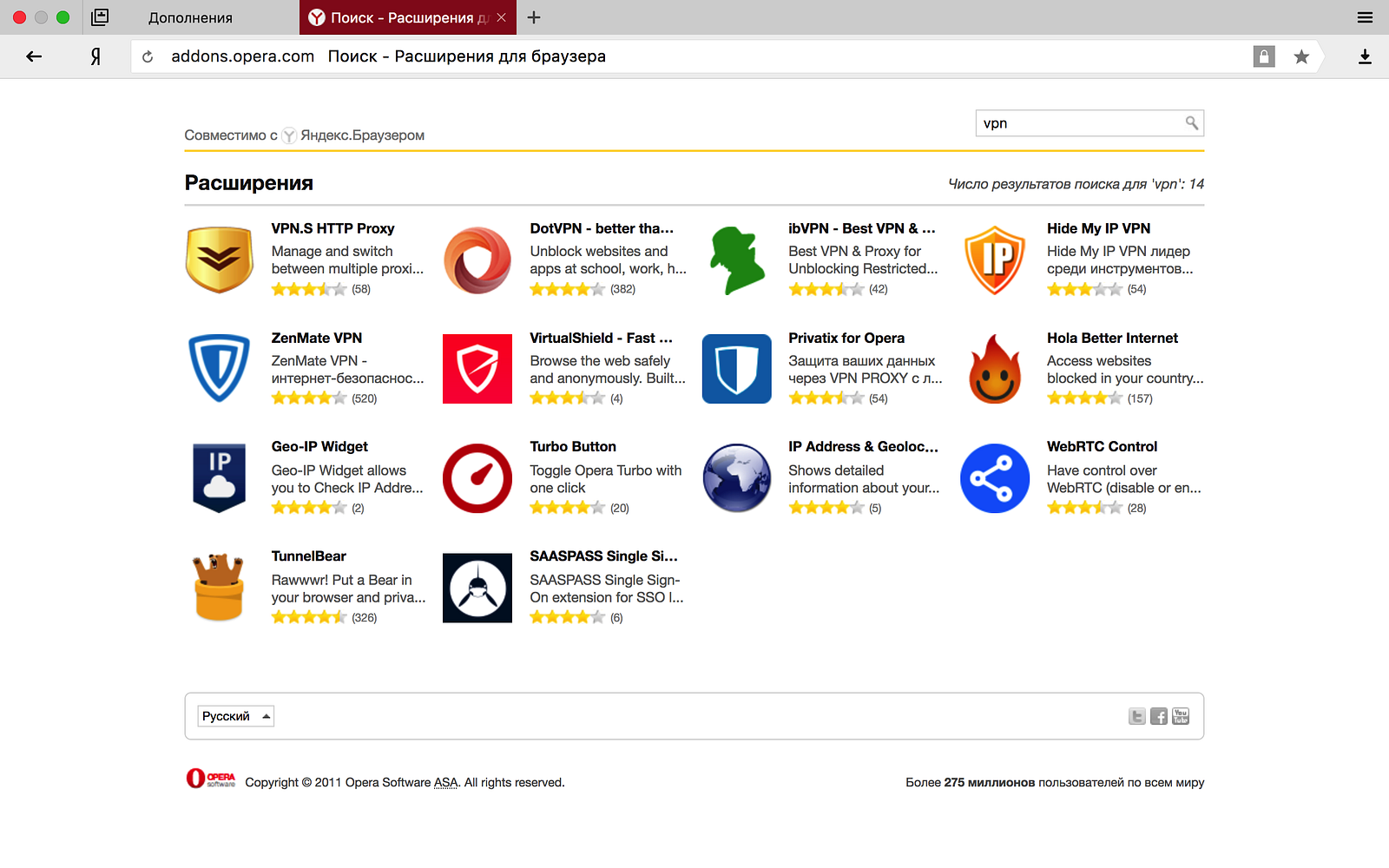Click the SAASPASS Single Sign-On icon
1389x868 pixels.
(477, 588)
